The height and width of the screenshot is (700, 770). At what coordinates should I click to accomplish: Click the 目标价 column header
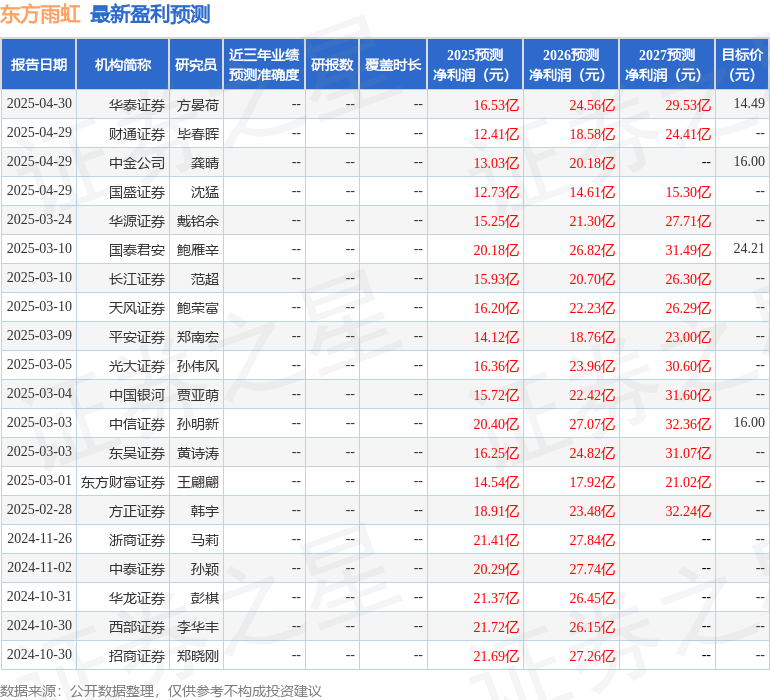click(742, 64)
